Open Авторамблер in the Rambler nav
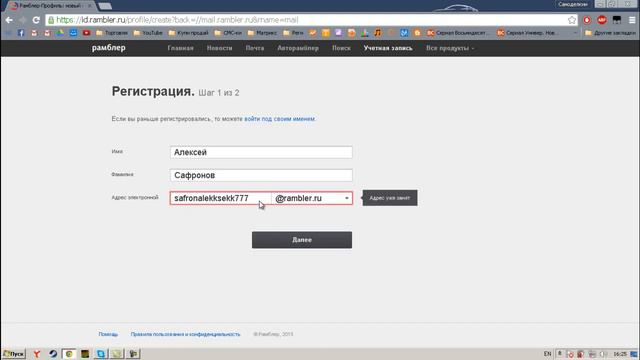Image resolution: width=640 pixels, height=360 pixels. [298, 48]
